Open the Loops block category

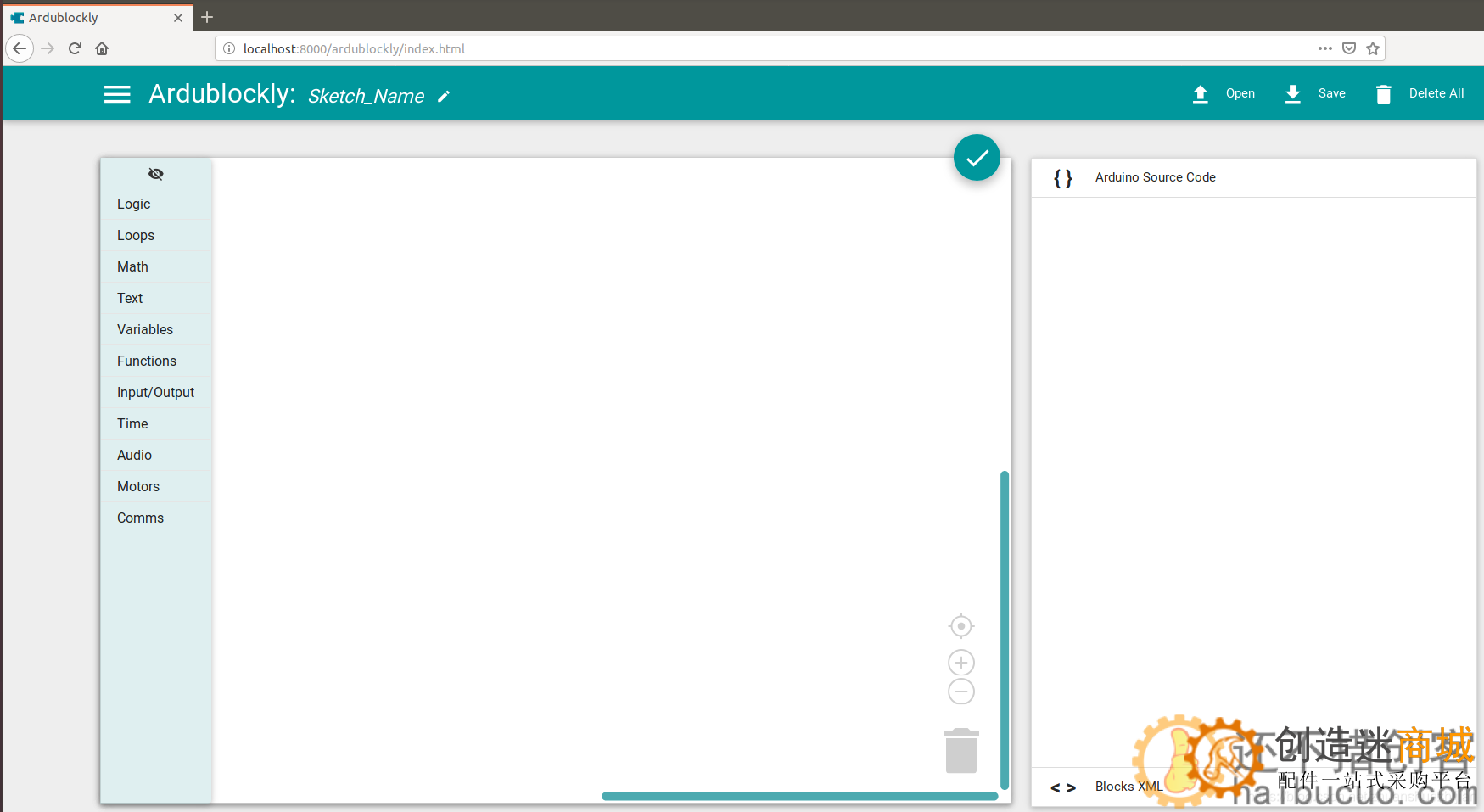pos(156,235)
